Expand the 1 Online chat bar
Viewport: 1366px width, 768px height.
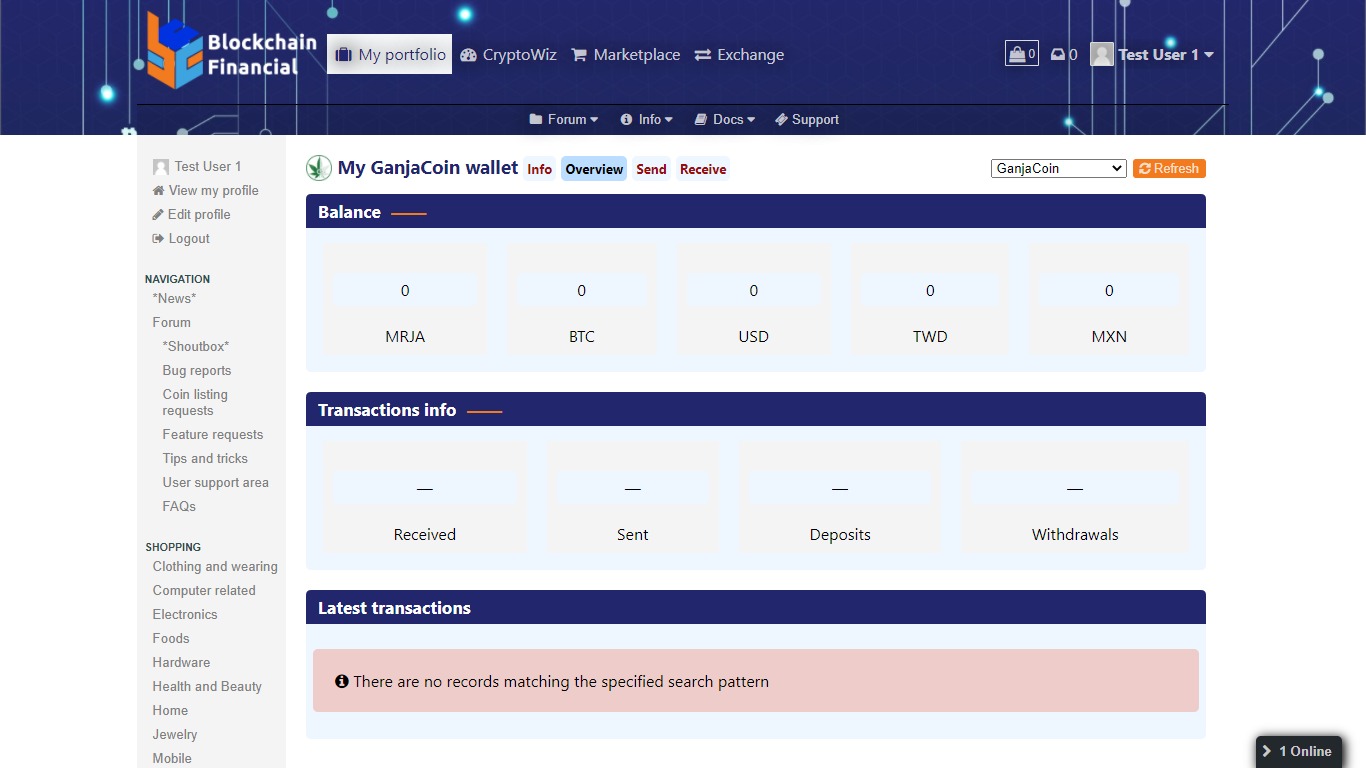pyautogui.click(x=1298, y=751)
